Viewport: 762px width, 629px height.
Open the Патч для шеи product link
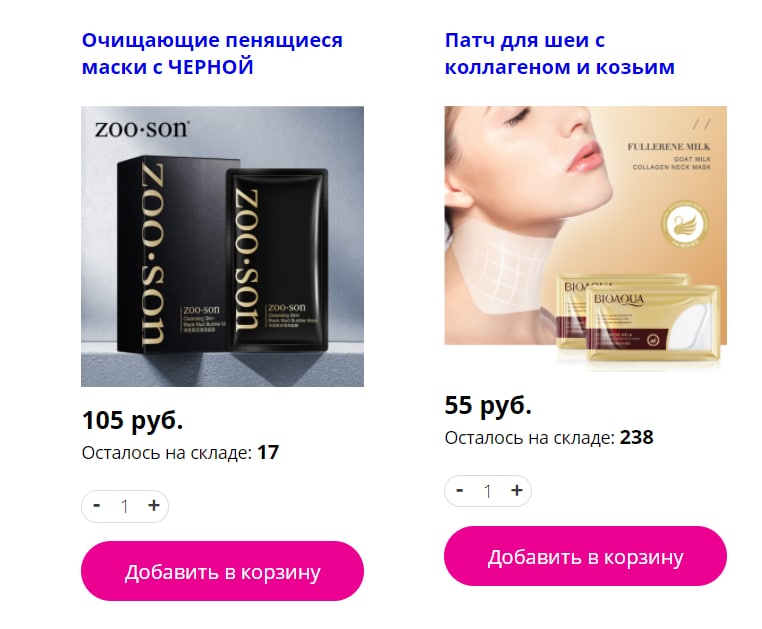559,53
